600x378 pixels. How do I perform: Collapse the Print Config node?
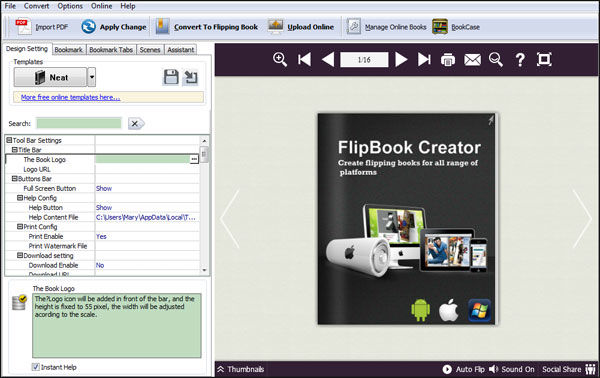pyautogui.click(x=20, y=226)
